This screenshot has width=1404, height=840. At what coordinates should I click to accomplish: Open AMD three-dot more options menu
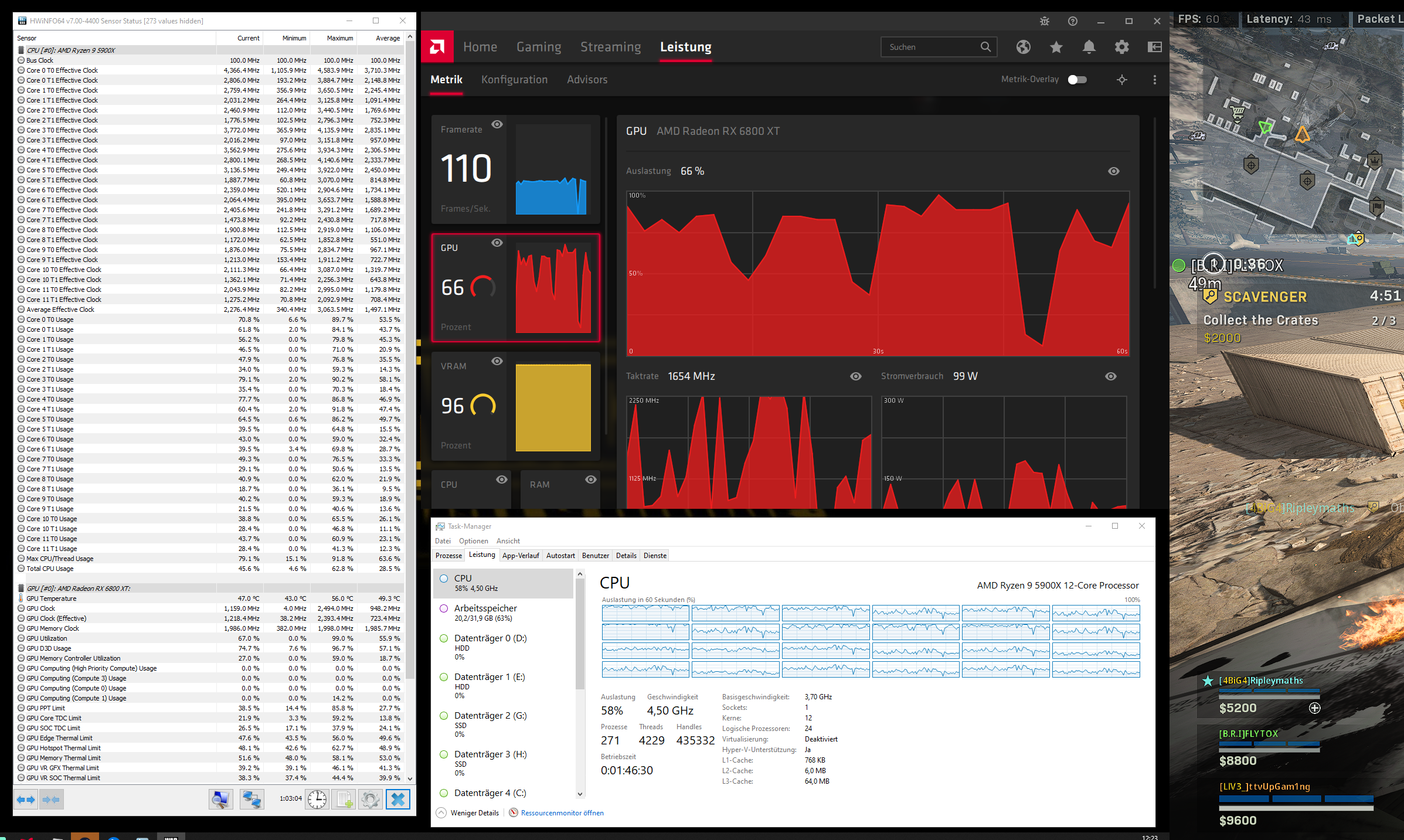1154,80
